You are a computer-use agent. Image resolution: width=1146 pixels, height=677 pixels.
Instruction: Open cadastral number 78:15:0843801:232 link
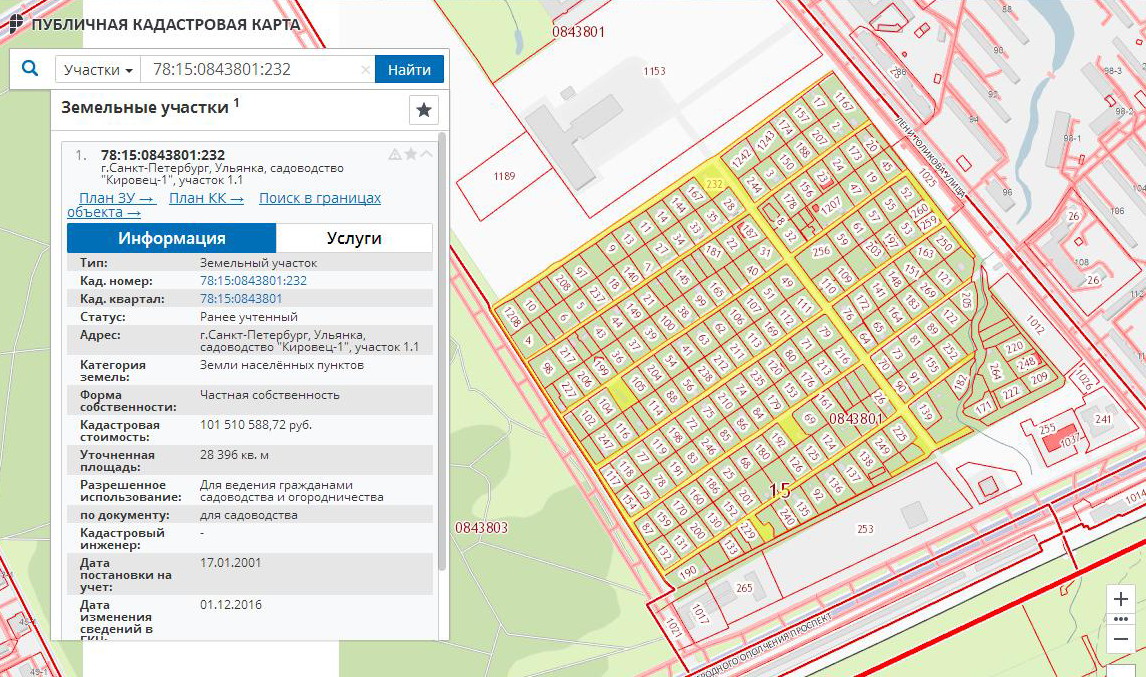point(253,281)
